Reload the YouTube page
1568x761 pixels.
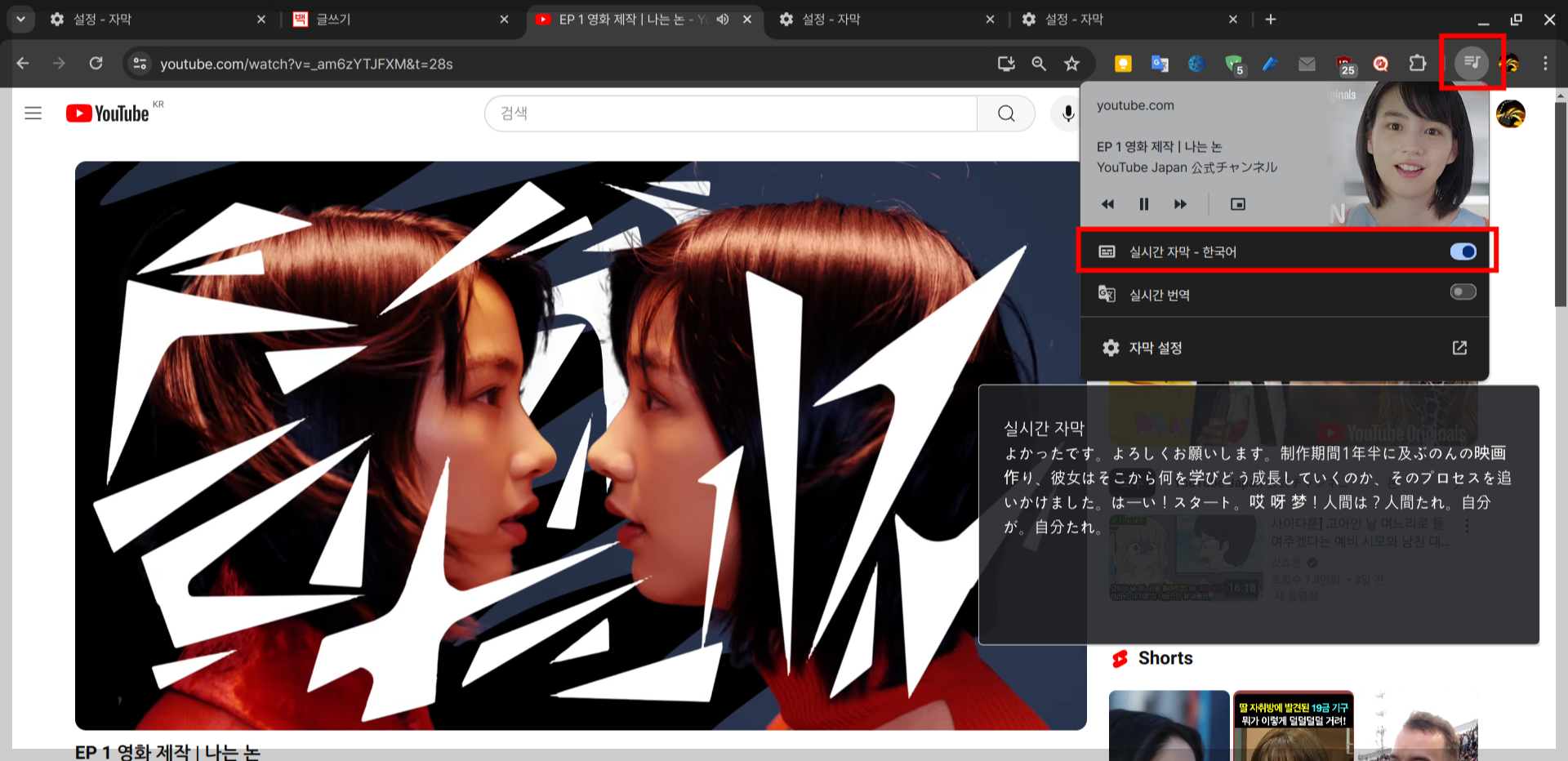[x=96, y=63]
